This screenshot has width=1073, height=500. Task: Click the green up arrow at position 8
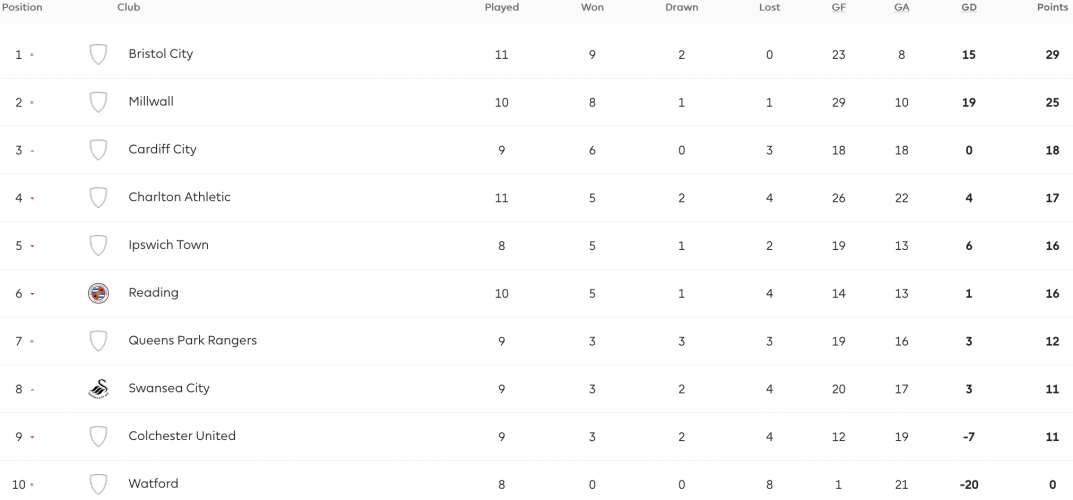point(32,390)
